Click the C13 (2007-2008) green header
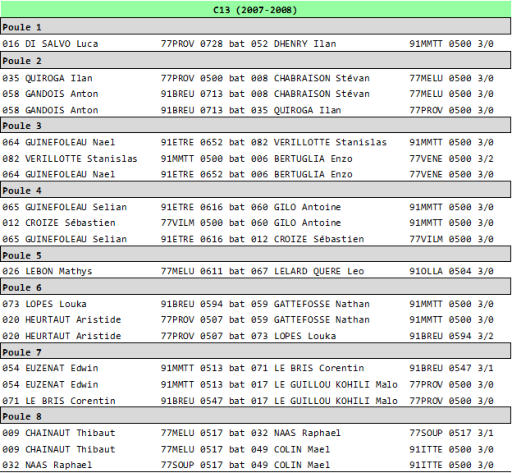The image size is (512, 473). point(256,9)
